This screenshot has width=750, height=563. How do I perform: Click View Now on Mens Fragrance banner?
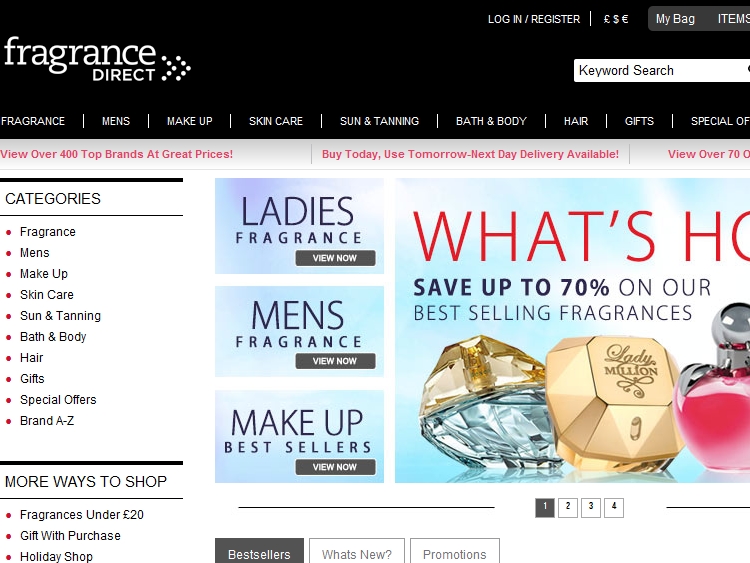tap(335, 361)
